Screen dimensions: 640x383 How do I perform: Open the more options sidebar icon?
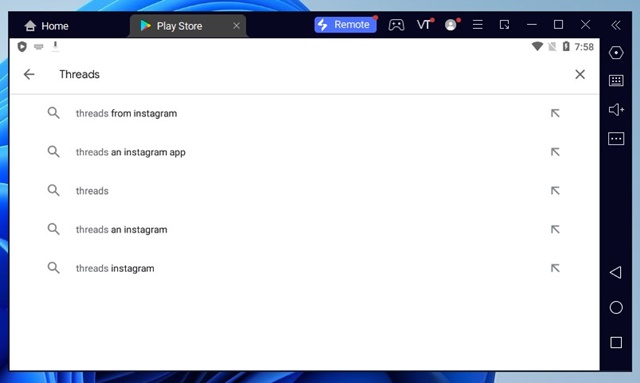click(x=616, y=139)
